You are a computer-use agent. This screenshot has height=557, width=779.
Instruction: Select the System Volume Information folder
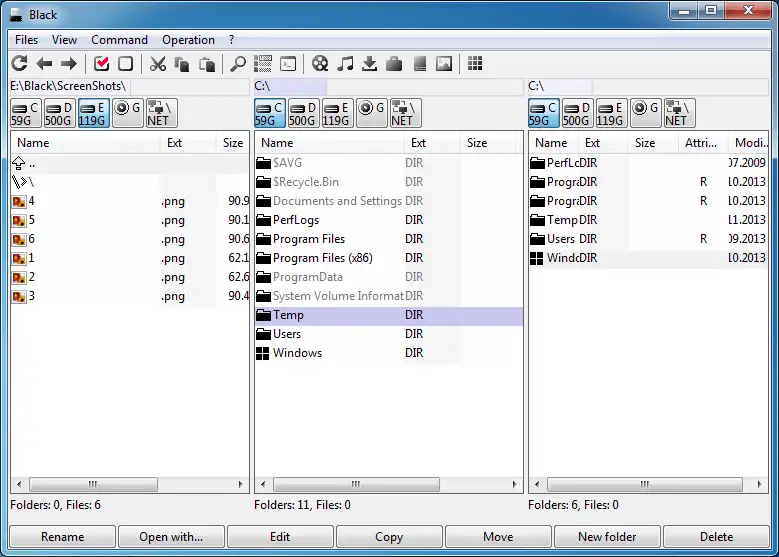tap(389, 296)
